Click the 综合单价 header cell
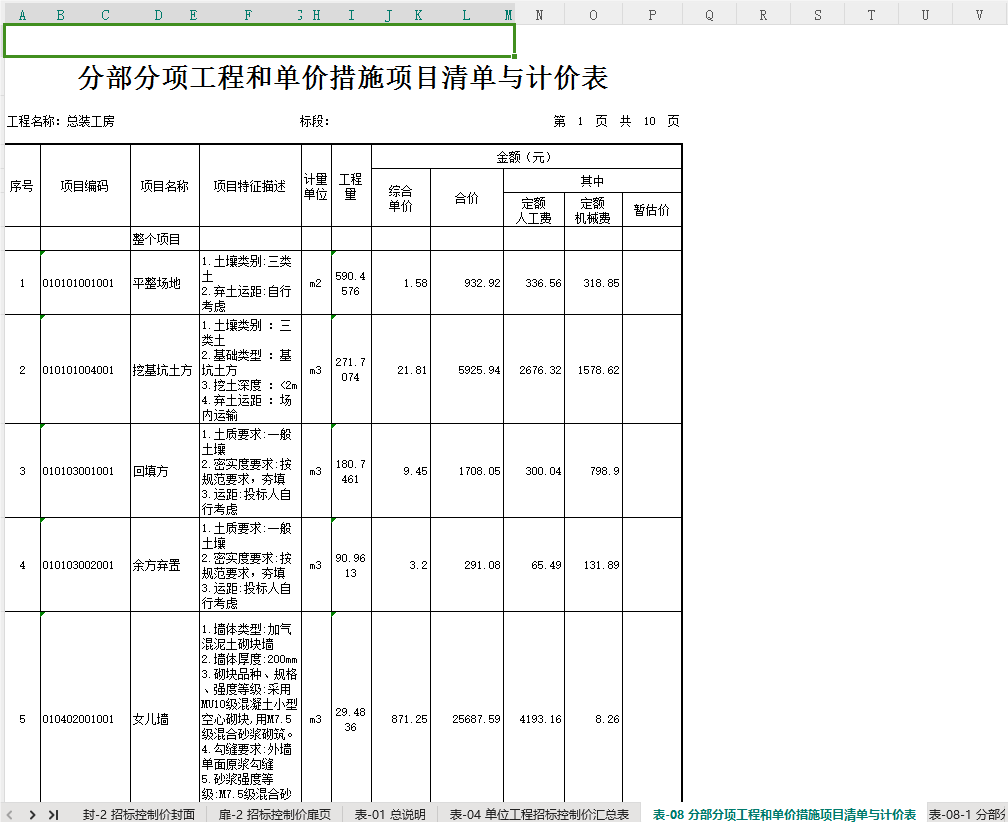Viewport: 1008px width, 822px height. 400,198
